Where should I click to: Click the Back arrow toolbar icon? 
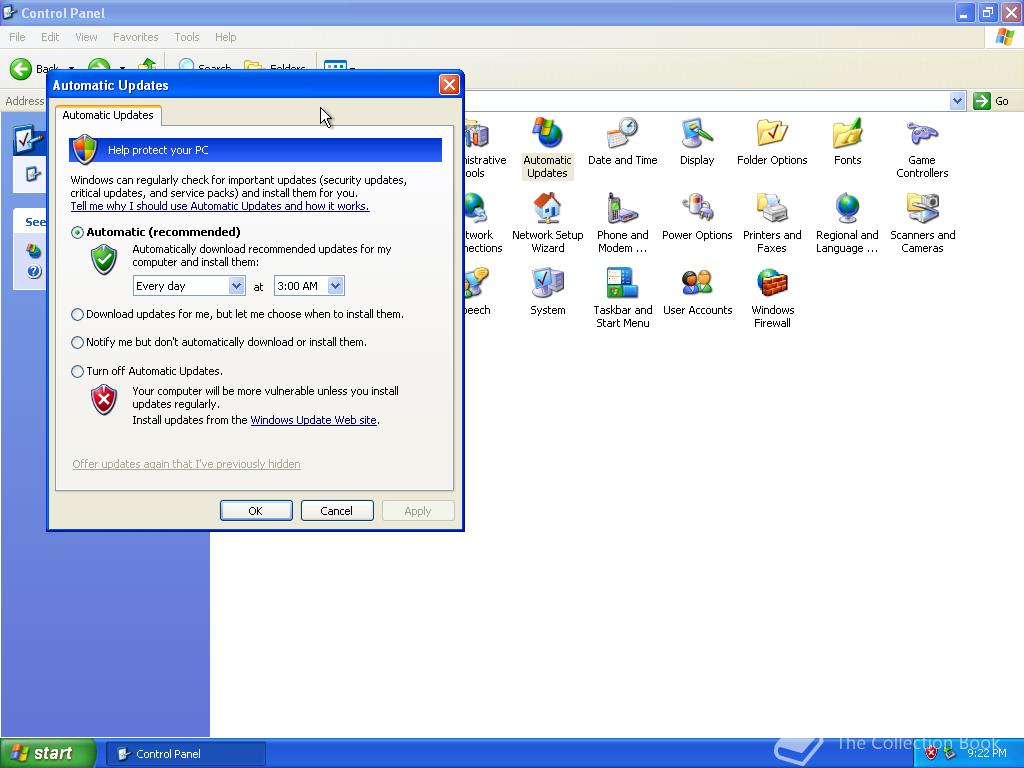pos(21,68)
